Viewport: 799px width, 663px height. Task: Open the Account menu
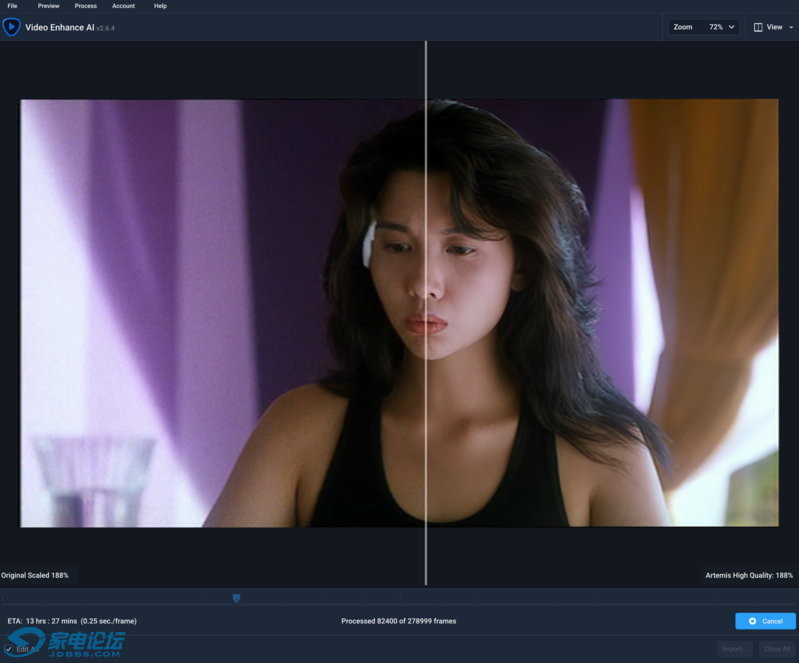123,6
